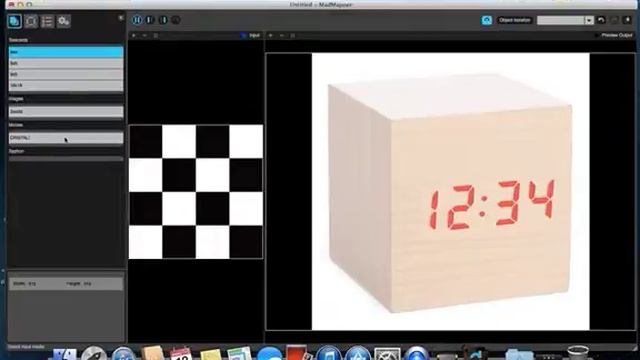Viewport: 640px width, 360px height.
Task: Select the third generator row in list
Action: 66,74
